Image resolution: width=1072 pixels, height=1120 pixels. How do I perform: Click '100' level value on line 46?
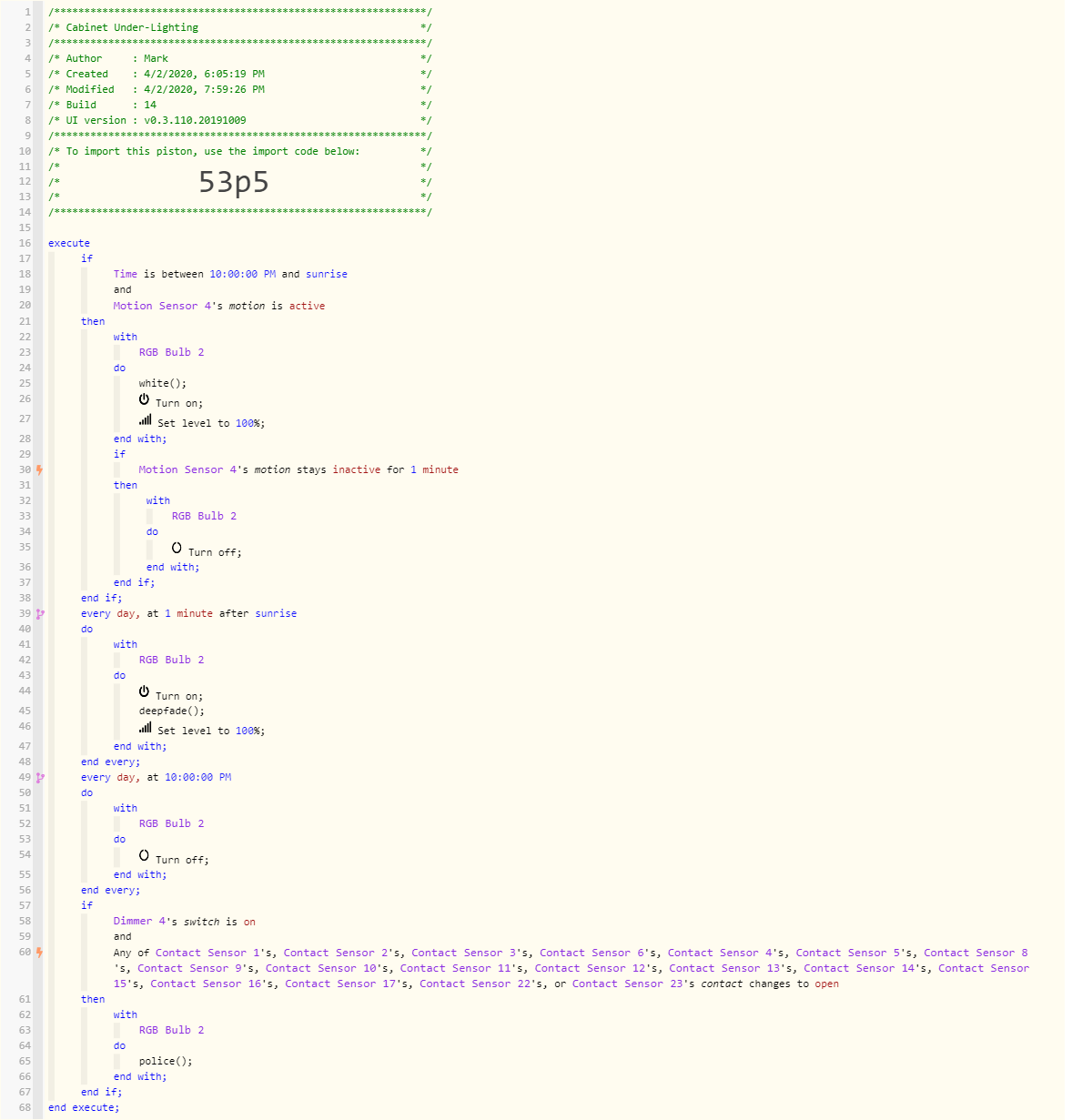click(245, 731)
